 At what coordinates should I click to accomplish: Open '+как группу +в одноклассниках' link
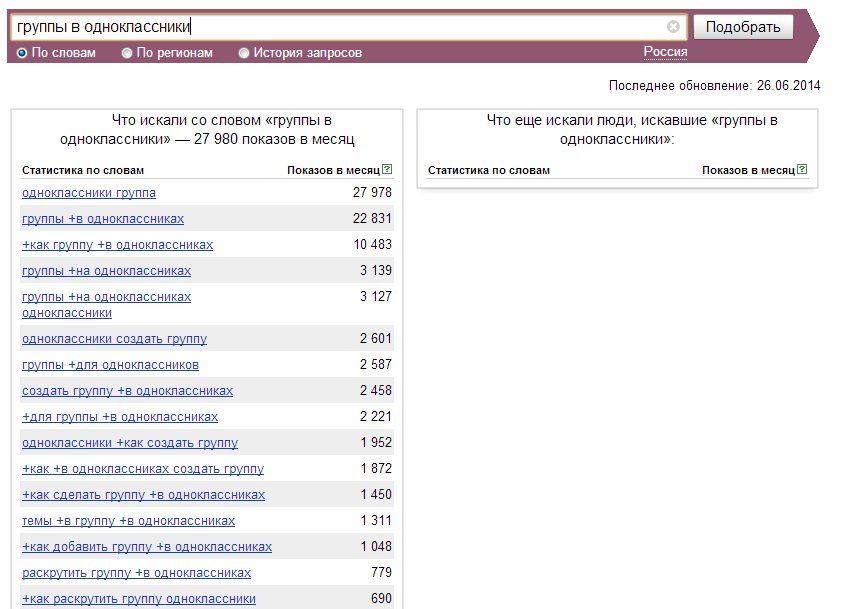click(117, 245)
